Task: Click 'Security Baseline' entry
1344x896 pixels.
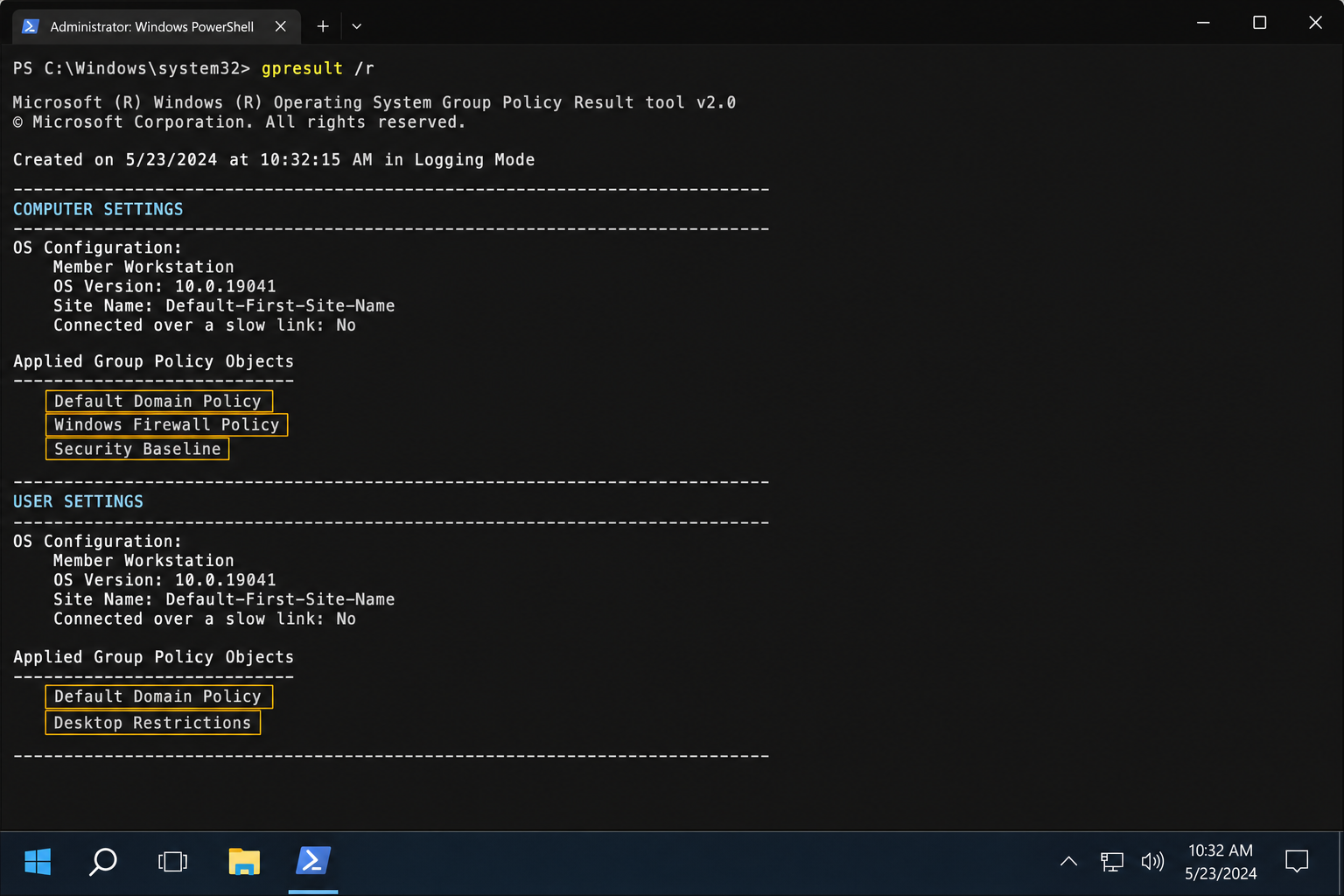Action: point(137,449)
